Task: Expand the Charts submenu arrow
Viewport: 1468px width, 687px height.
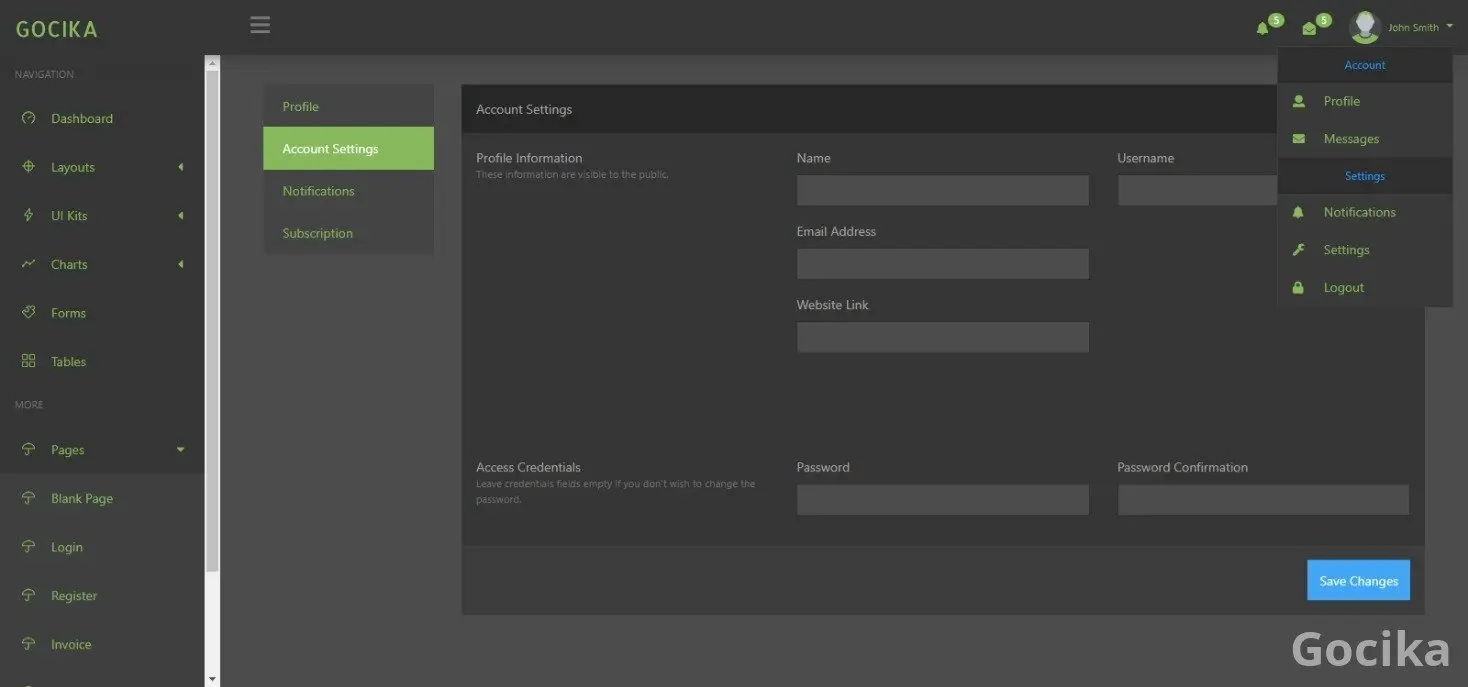Action: [181, 264]
